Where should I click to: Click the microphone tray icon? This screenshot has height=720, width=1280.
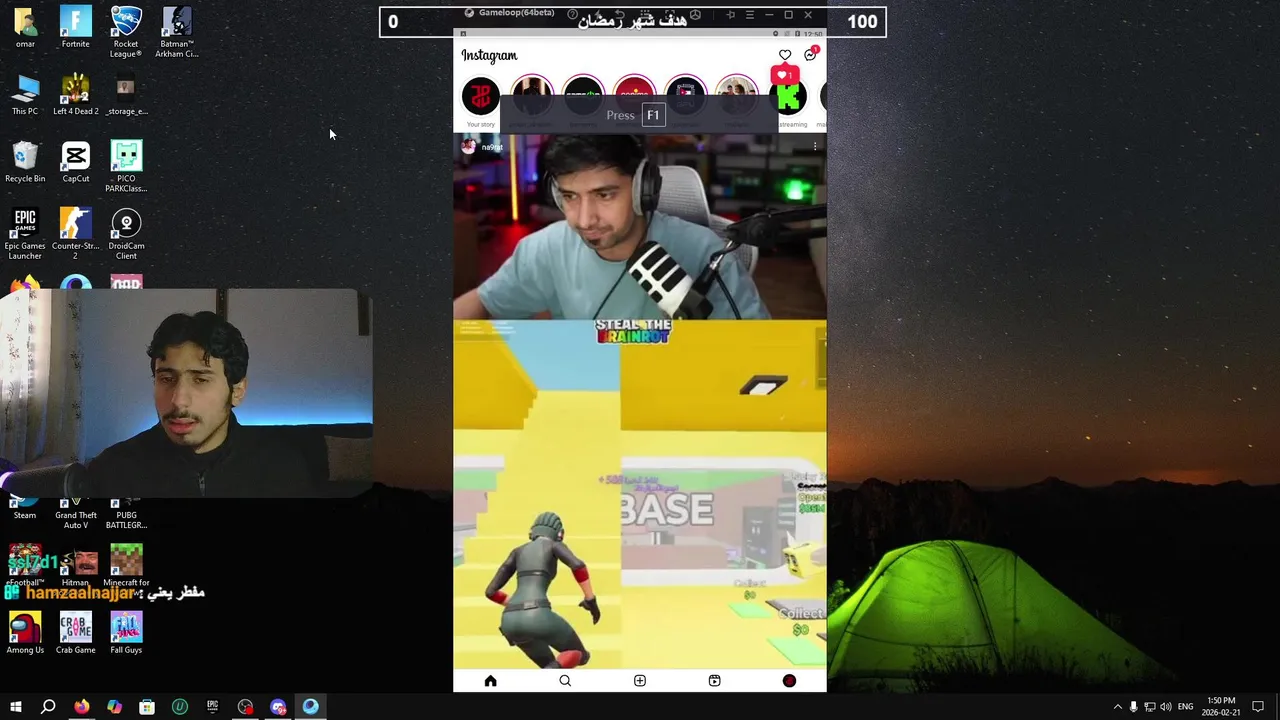(x=1133, y=707)
